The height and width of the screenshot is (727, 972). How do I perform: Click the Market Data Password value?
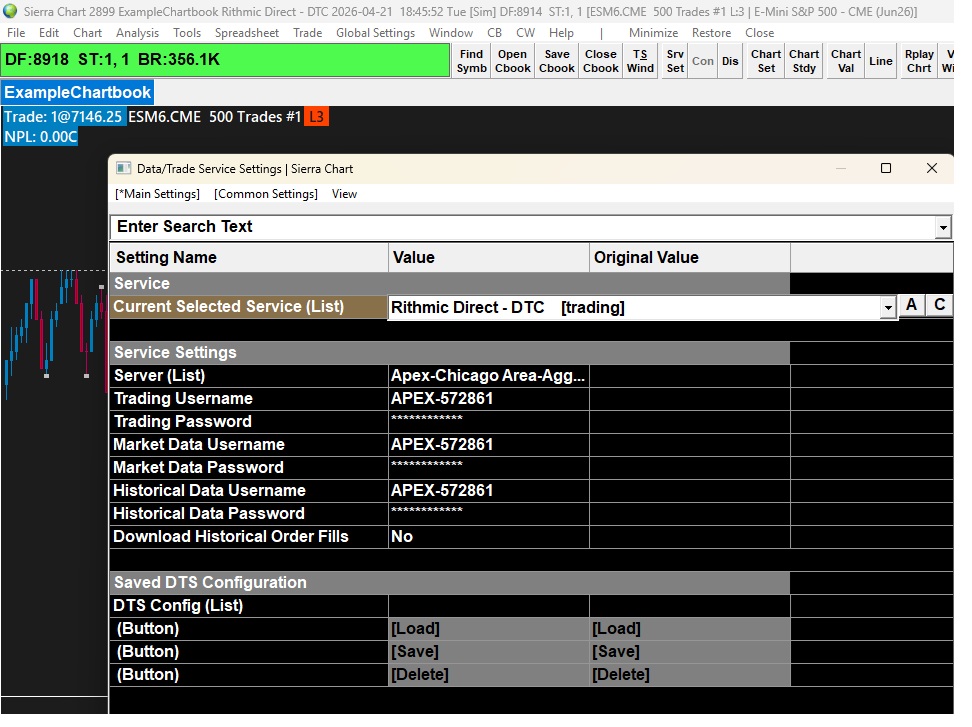(488, 467)
